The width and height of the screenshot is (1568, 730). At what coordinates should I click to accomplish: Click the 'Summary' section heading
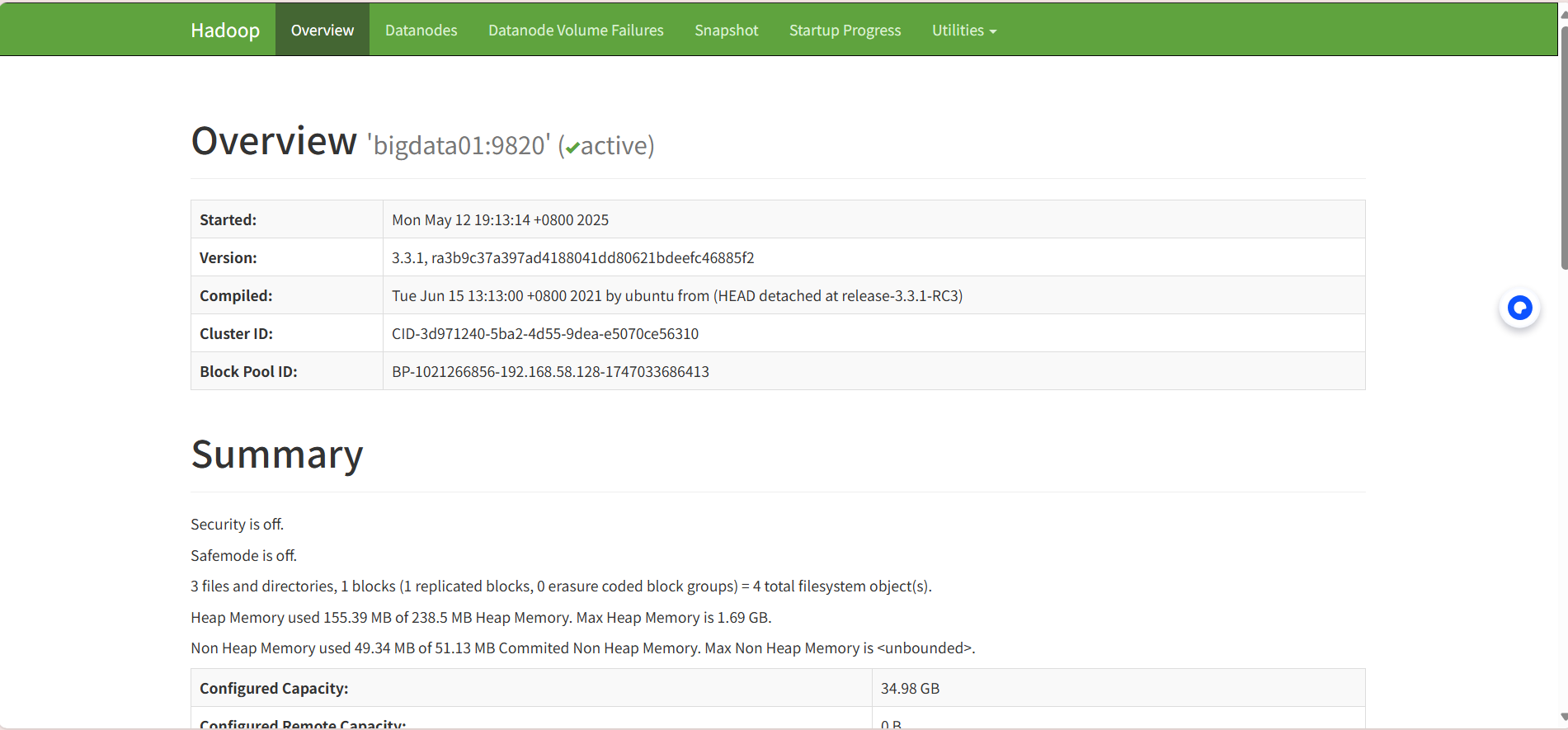tap(277, 454)
